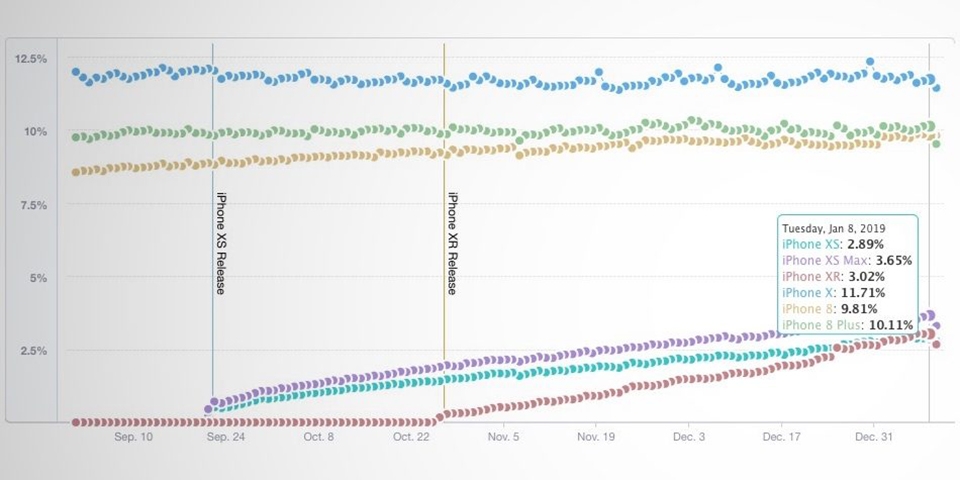Select the Dec. 3 axis label
This screenshot has width=960, height=480.
click(x=688, y=438)
